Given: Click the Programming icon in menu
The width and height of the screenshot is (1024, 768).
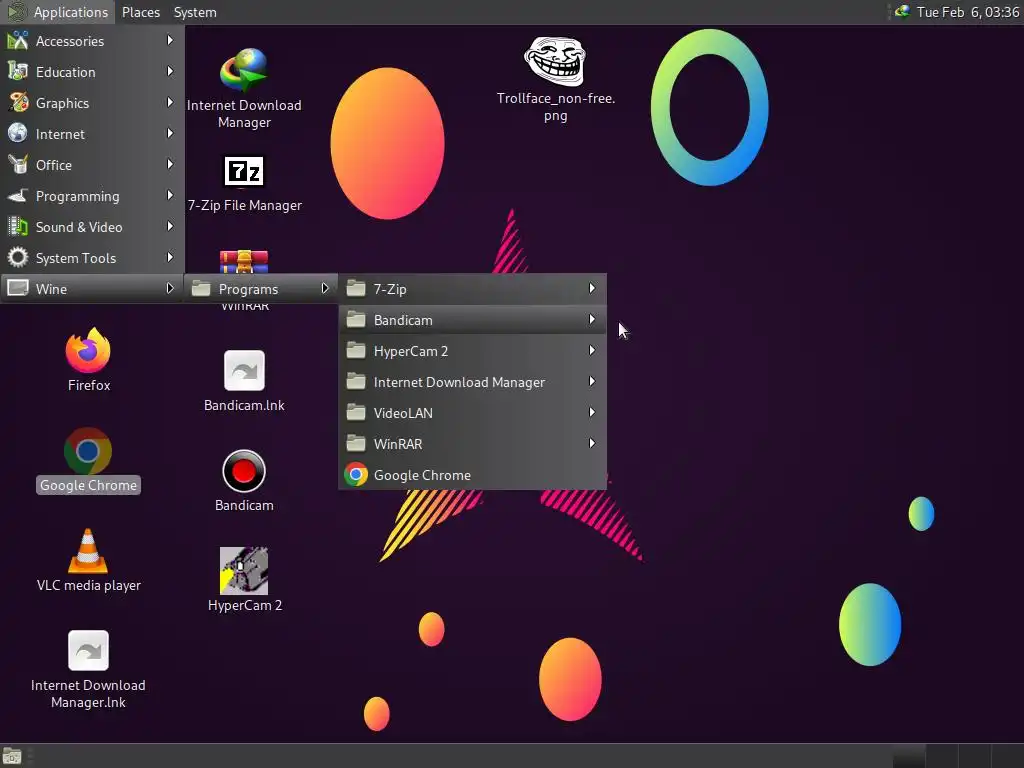Looking at the screenshot, I should click(18, 195).
